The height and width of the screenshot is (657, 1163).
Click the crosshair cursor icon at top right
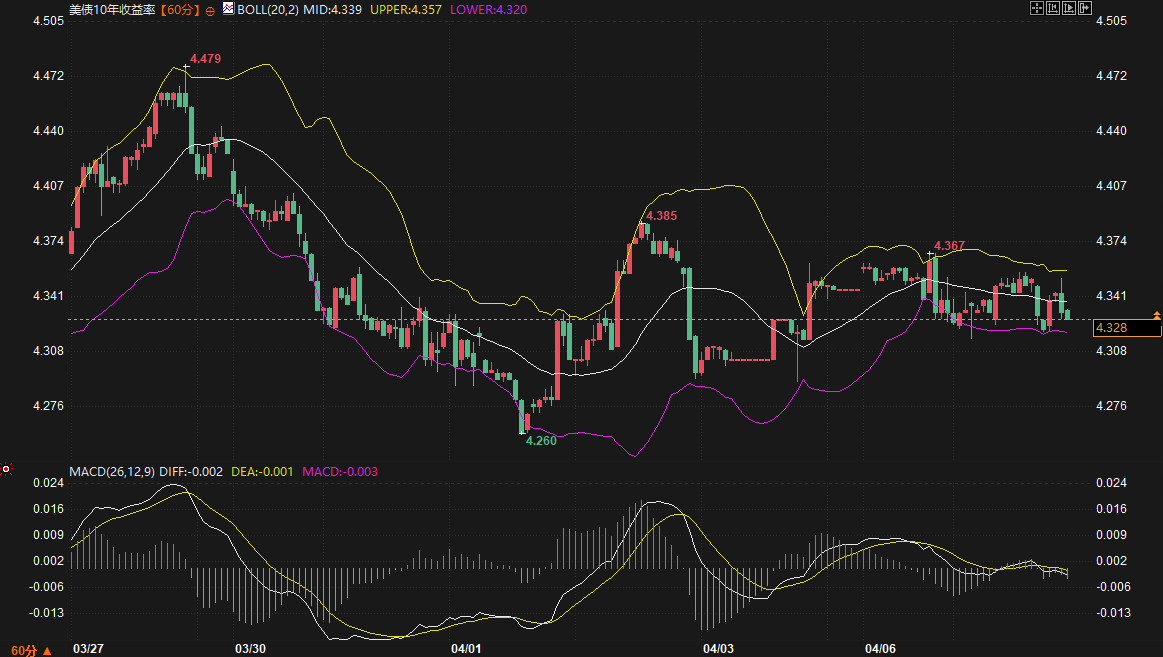click(1037, 8)
